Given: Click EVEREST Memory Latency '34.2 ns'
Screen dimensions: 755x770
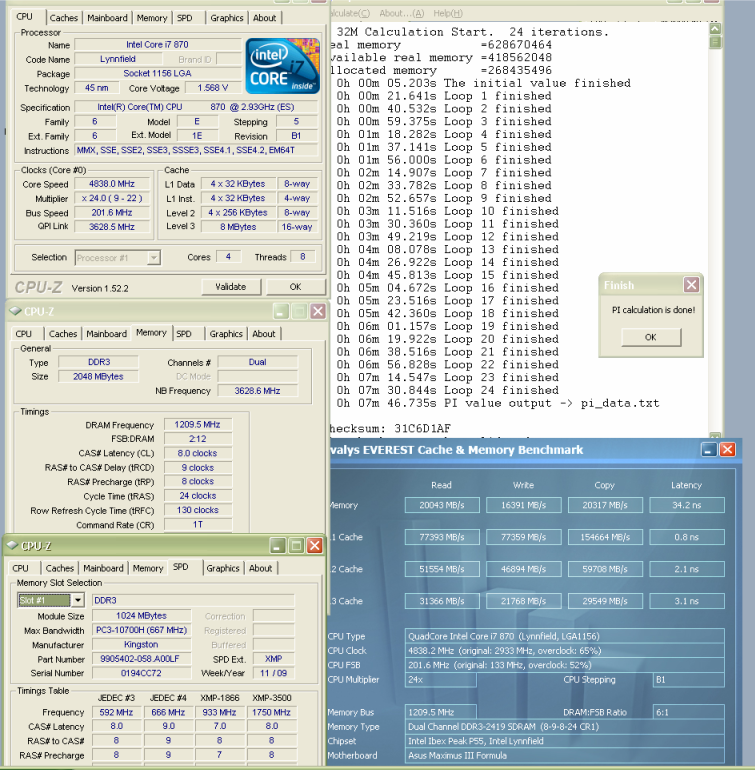Looking at the screenshot, I should [x=687, y=505].
